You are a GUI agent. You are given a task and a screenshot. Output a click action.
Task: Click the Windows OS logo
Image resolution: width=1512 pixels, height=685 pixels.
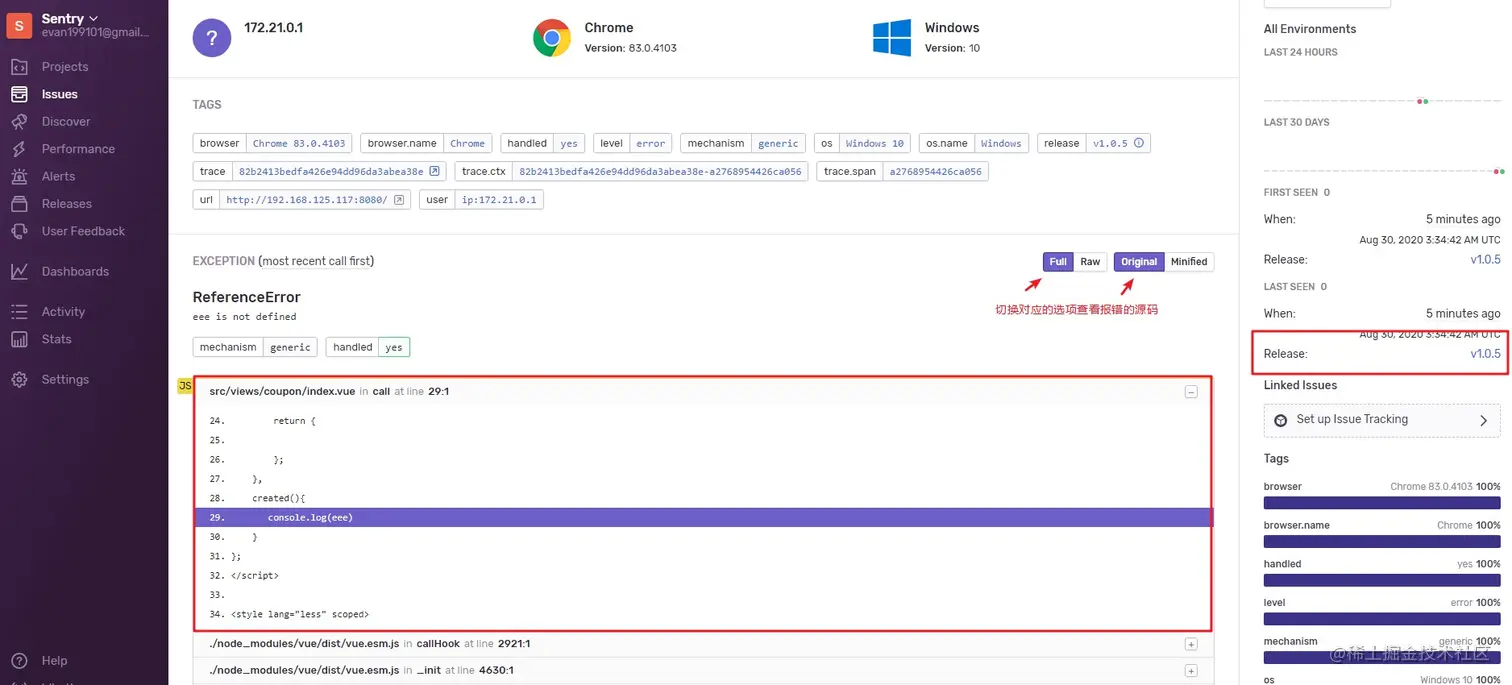pos(892,38)
